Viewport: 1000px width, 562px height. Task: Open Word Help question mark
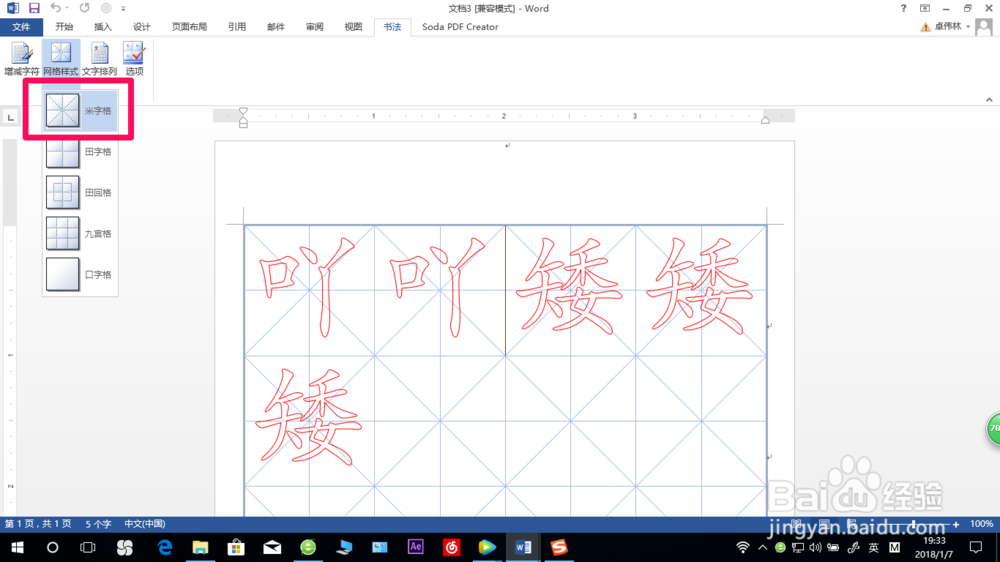(903, 8)
